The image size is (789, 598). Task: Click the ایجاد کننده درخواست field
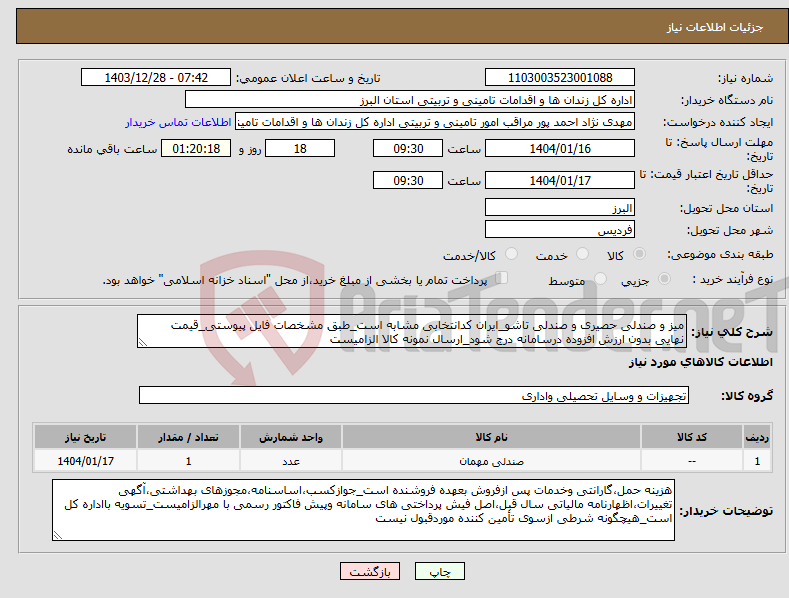[435, 122]
